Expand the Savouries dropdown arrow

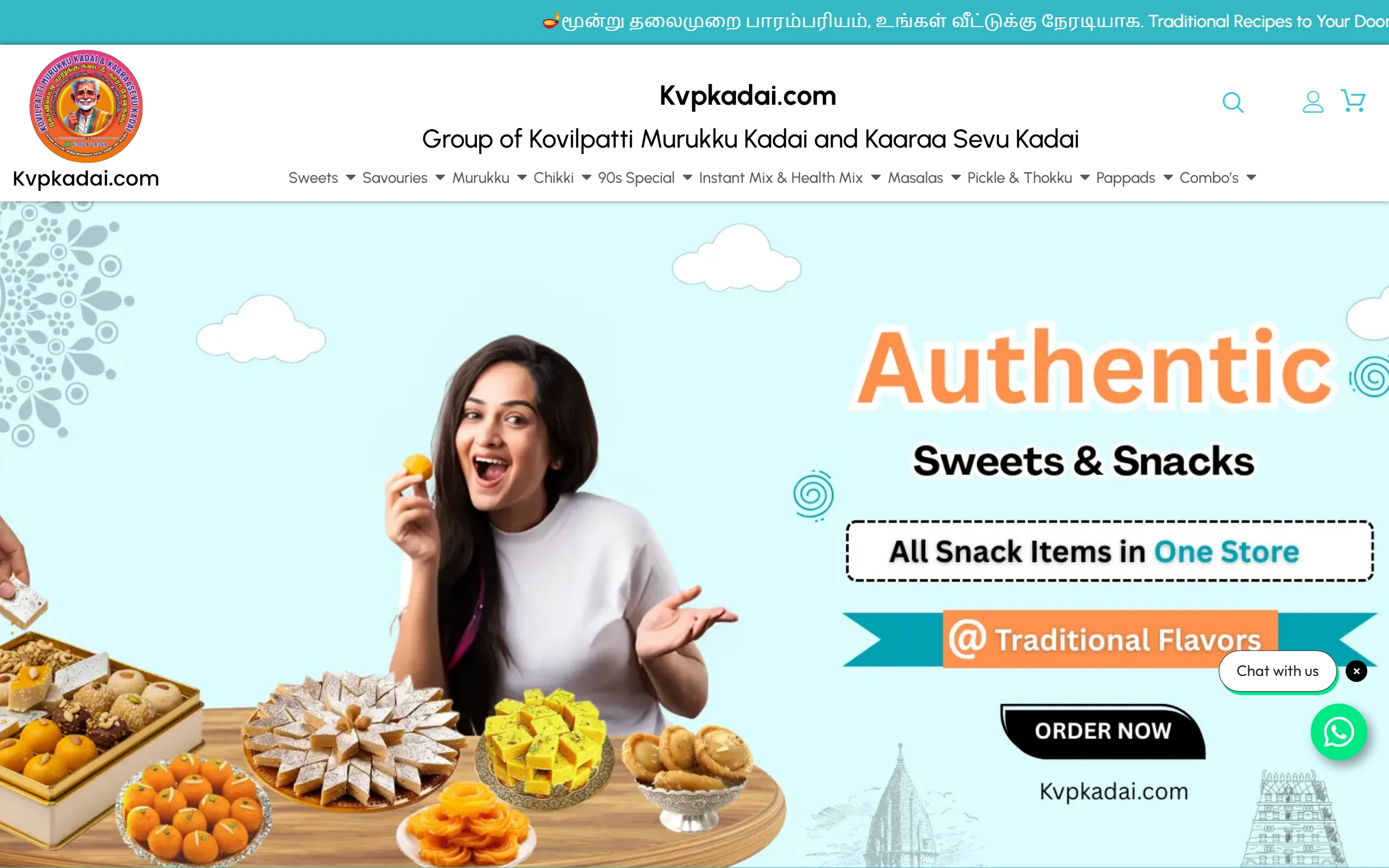[x=440, y=178]
